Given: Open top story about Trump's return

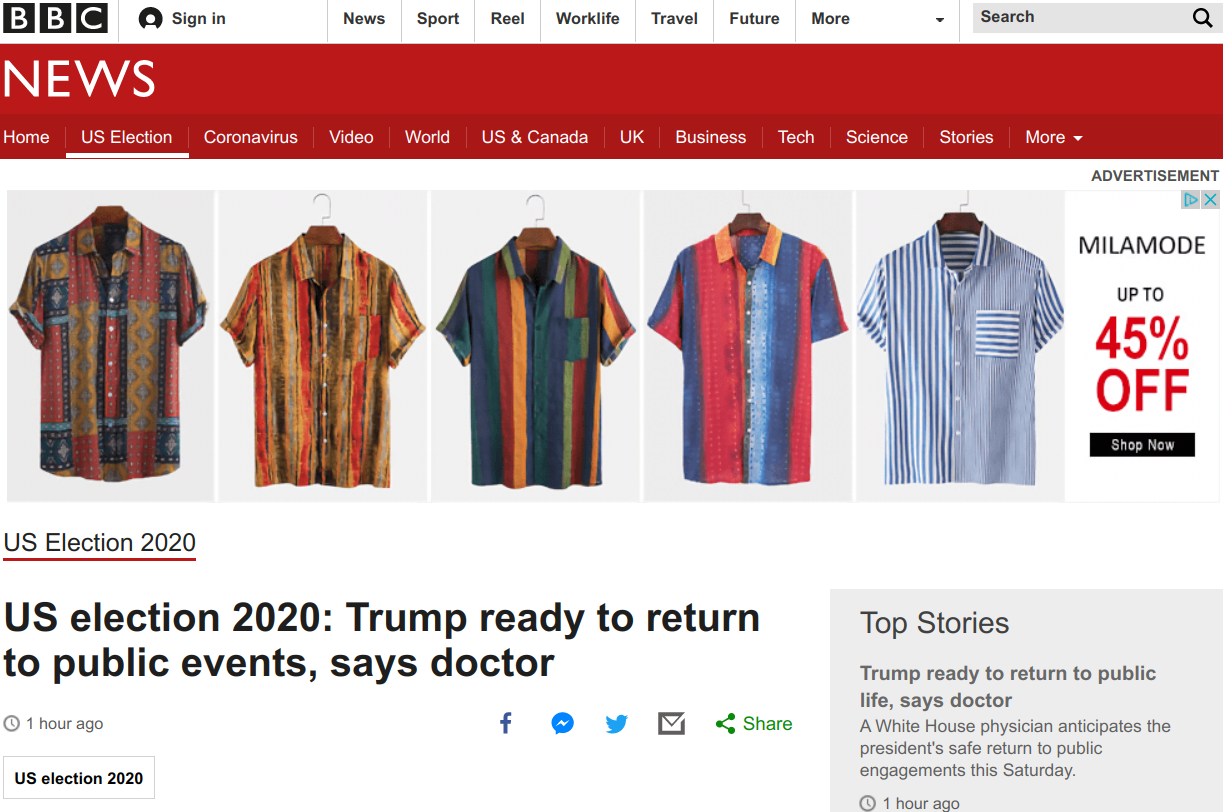Looking at the screenshot, I should 1007,686.
